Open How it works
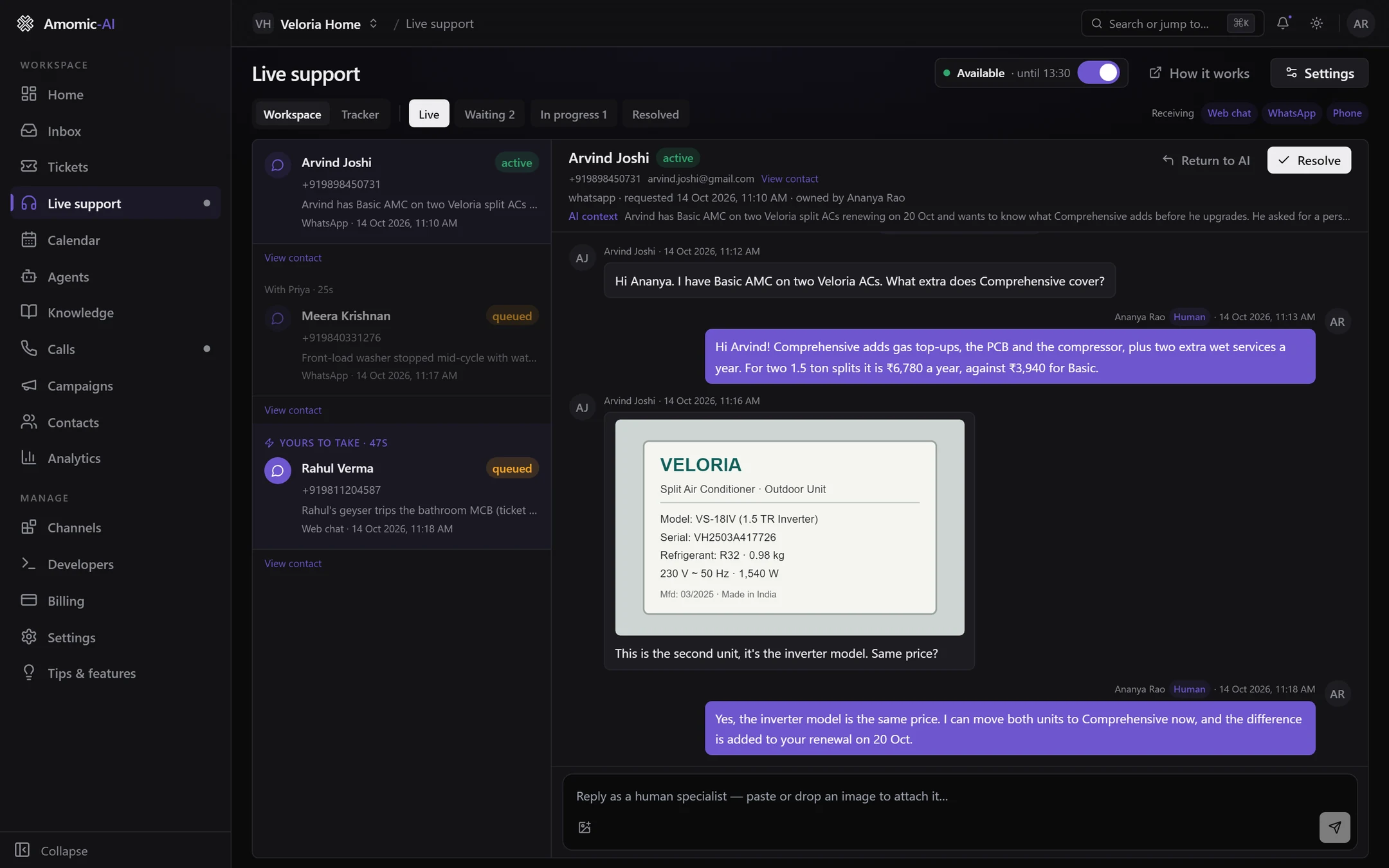Viewport: 1389px width, 868px height. pos(1199,73)
